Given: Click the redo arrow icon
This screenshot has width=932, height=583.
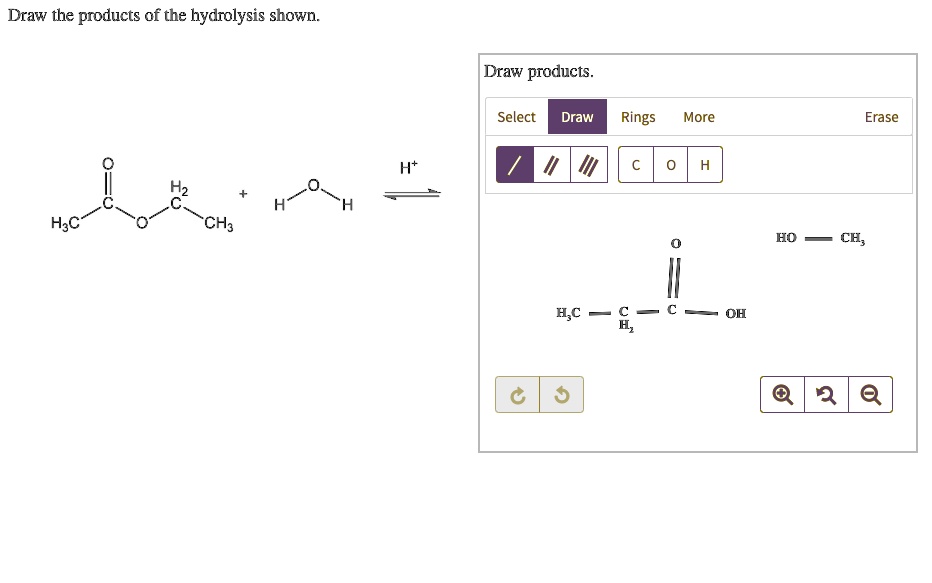Looking at the screenshot, I should (517, 394).
